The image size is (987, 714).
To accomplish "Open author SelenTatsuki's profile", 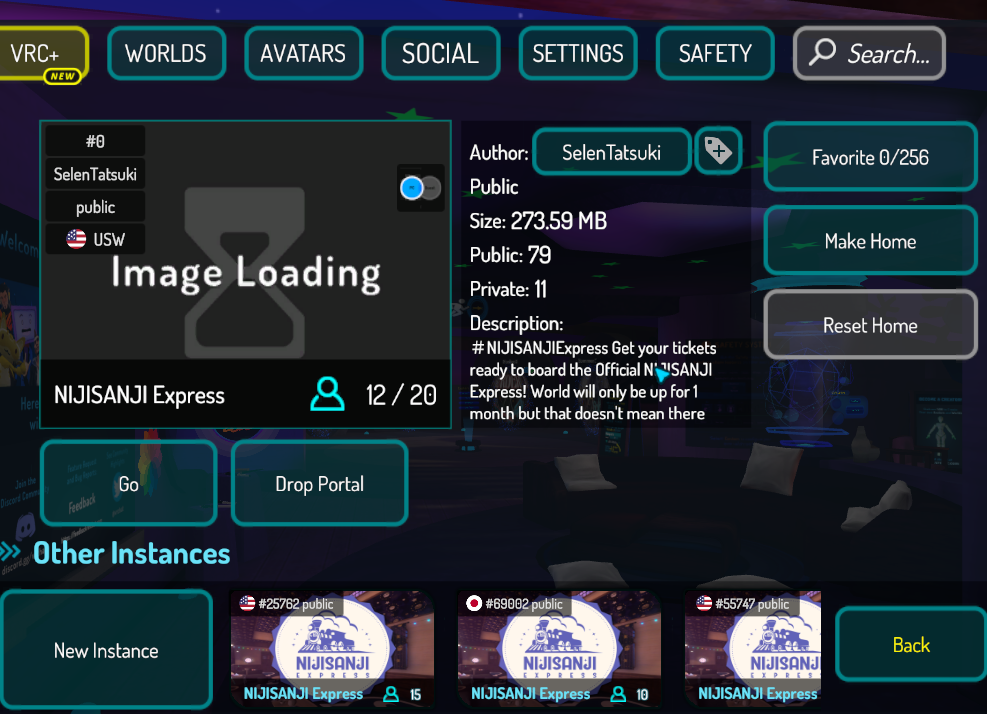I will (612, 152).
